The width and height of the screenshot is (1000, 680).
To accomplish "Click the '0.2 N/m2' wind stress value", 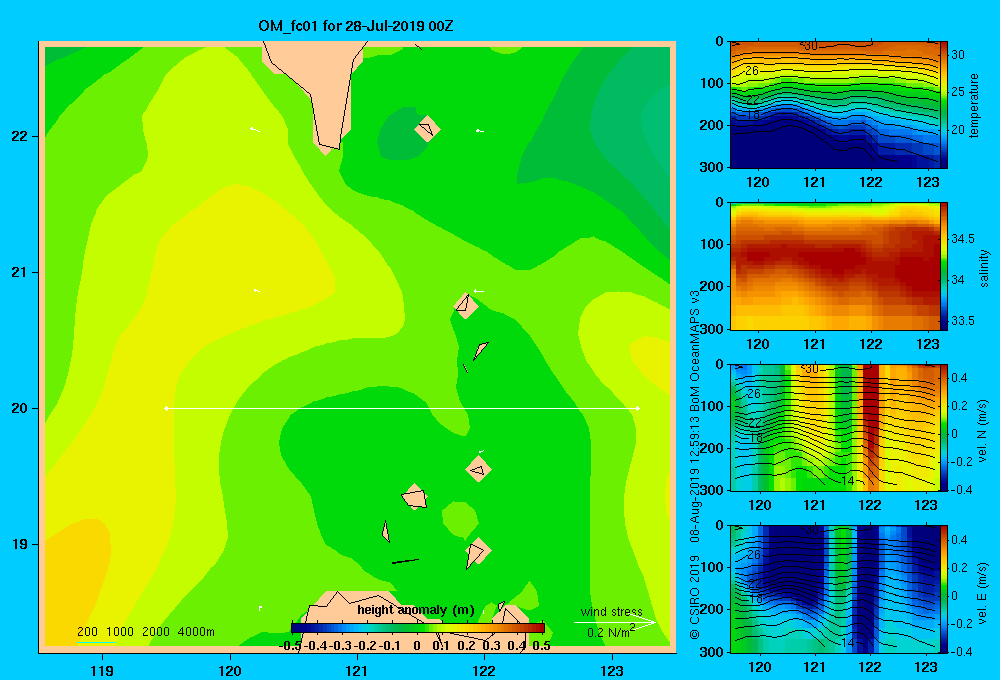I will pyautogui.click(x=610, y=632).
